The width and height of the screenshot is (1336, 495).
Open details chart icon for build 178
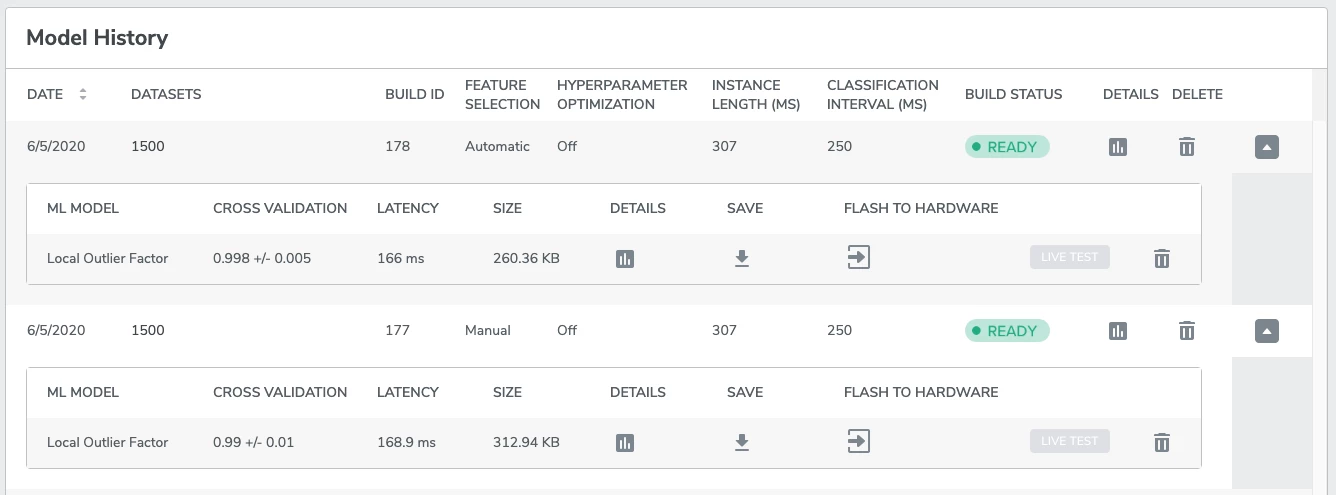point(1118,147)
